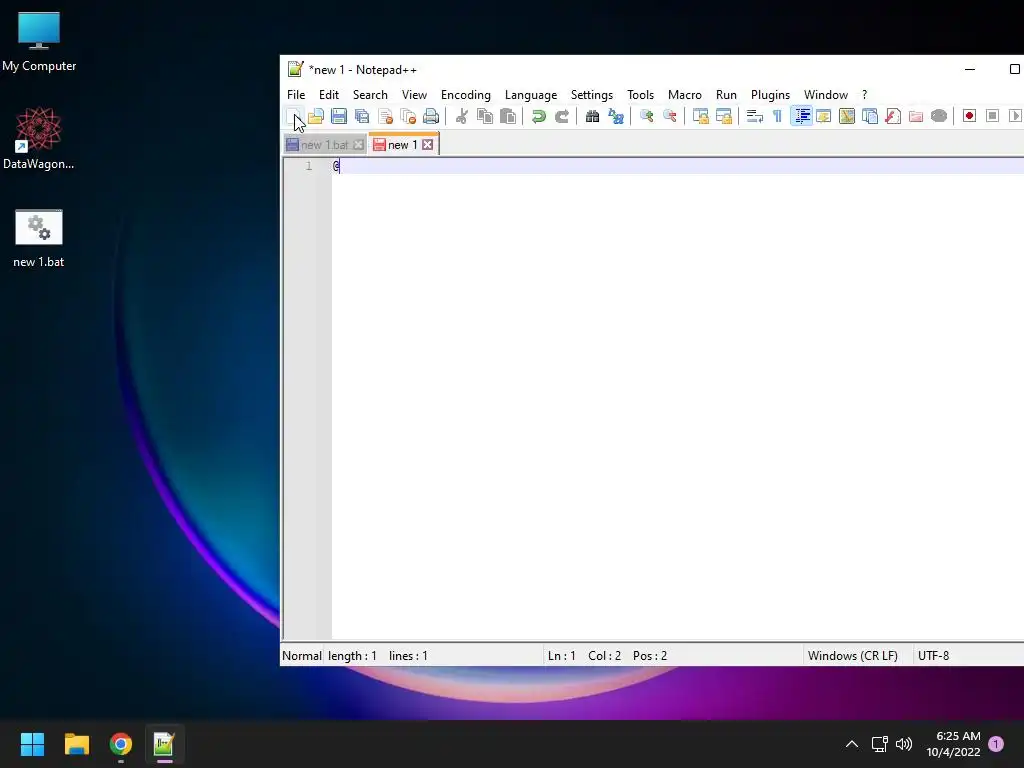Toggle Show All Characters pilcrow icon
The height and width of the screenshot is (768, 1024).
(x=777, y=116)
